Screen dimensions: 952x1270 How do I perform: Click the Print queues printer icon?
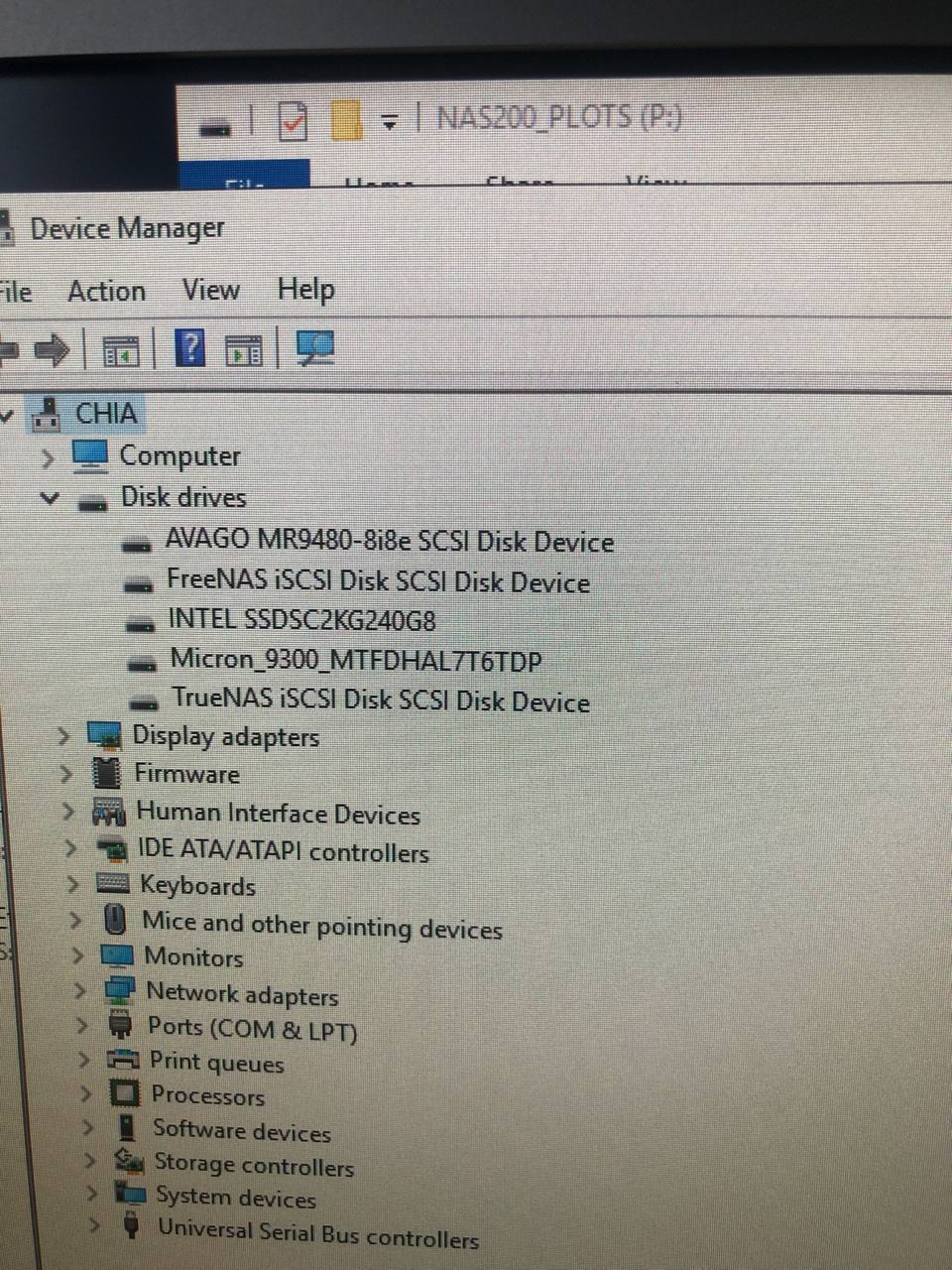[123, 1060]
